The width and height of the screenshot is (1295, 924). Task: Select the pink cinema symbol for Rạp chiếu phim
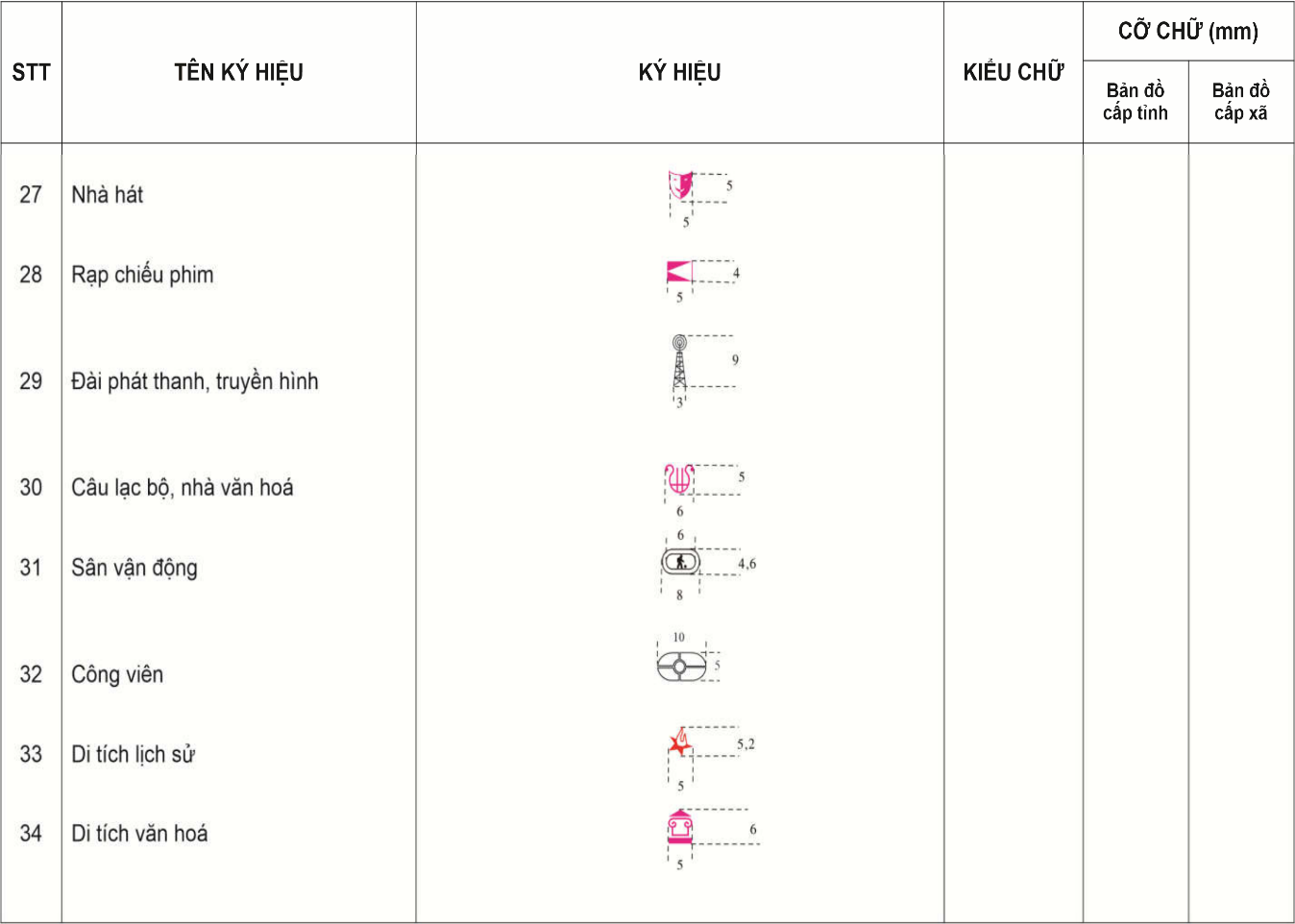coord(679,271)
